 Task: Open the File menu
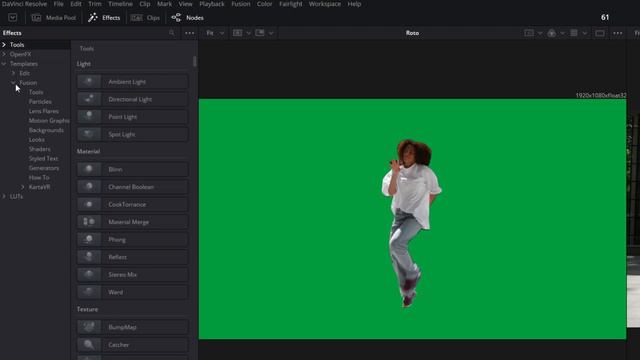pos(58,4)
